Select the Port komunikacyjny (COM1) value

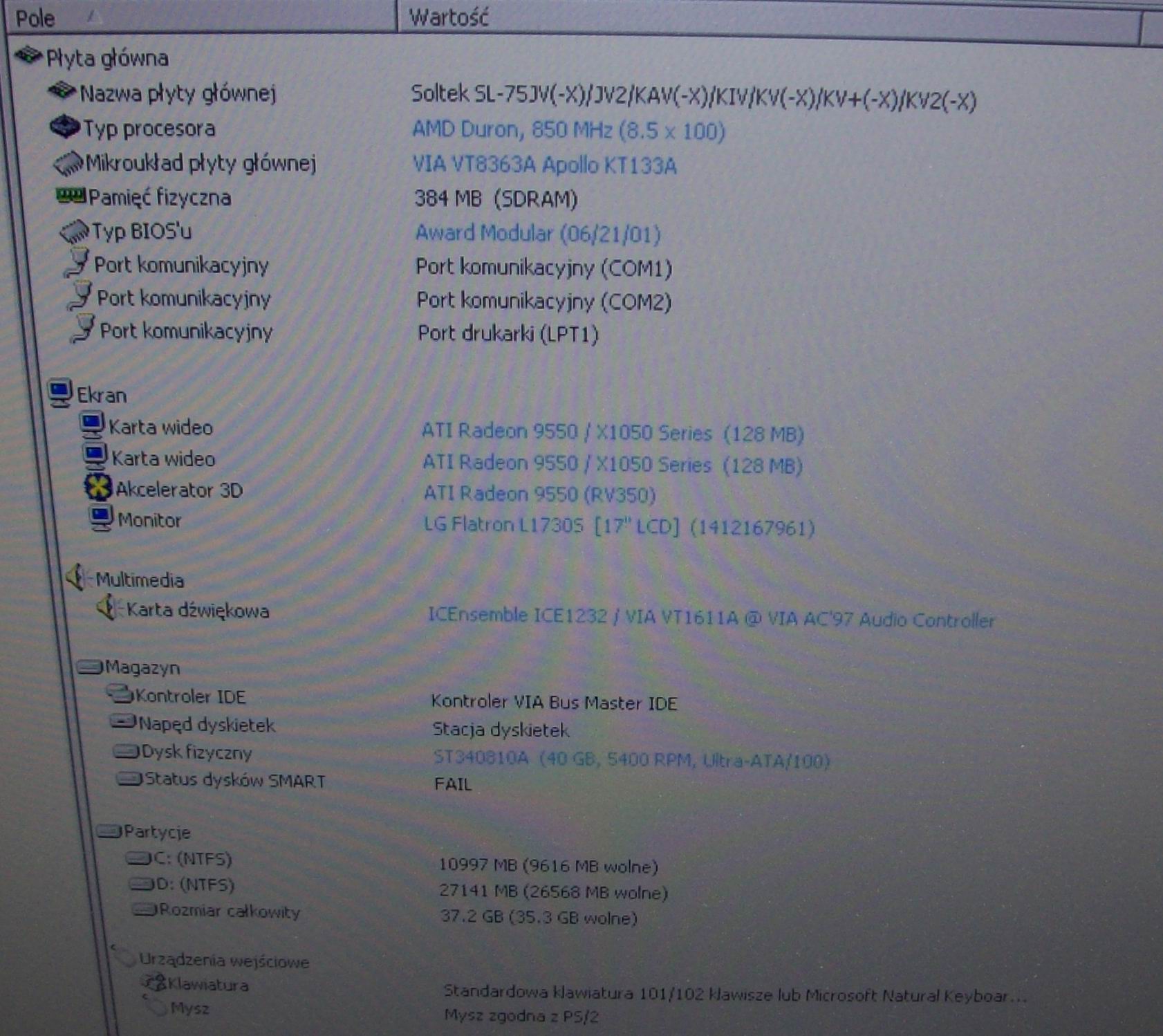(x=543, y=268)
